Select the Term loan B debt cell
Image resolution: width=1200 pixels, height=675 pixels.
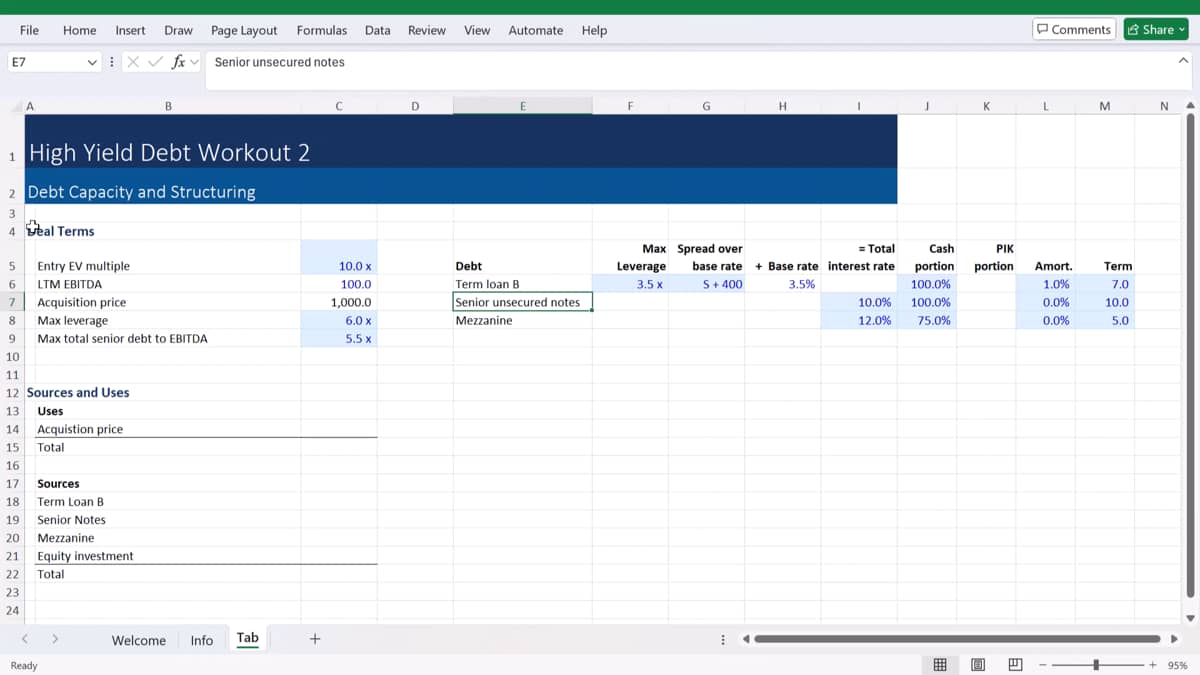522,284
